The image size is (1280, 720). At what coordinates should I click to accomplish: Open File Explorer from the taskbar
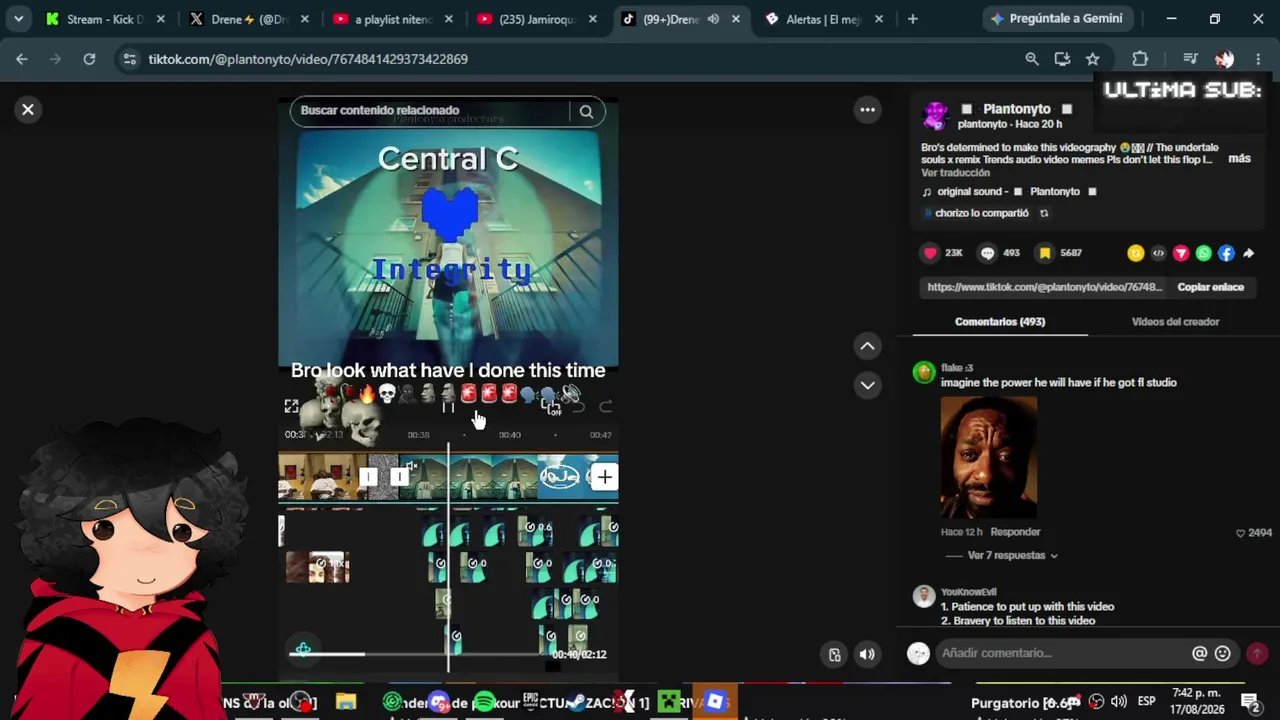[x=346, y=703]
